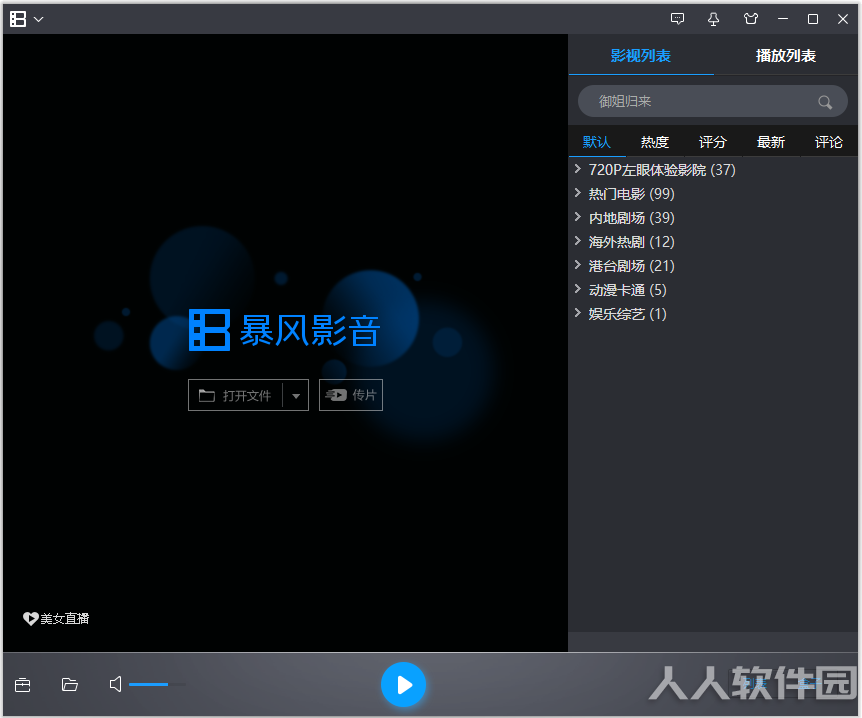862x718 pixels.
Task: Select the 热门电影 (99) row text
Action: pyautogui.click(x=632, y=194)
